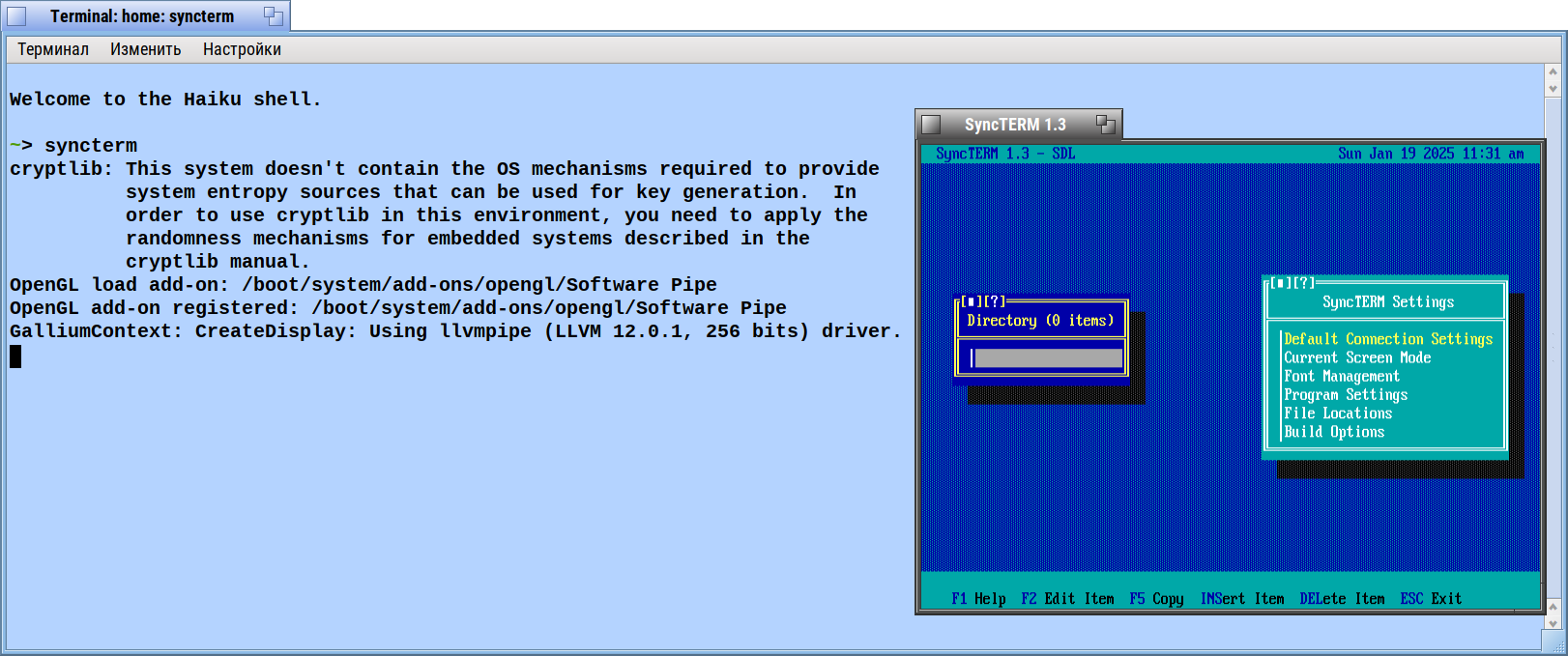The height and width of the screenshot is (656, 1568).
Task: Click the help [?] icon on Directory dialog
Action: [x=994, y=301]
